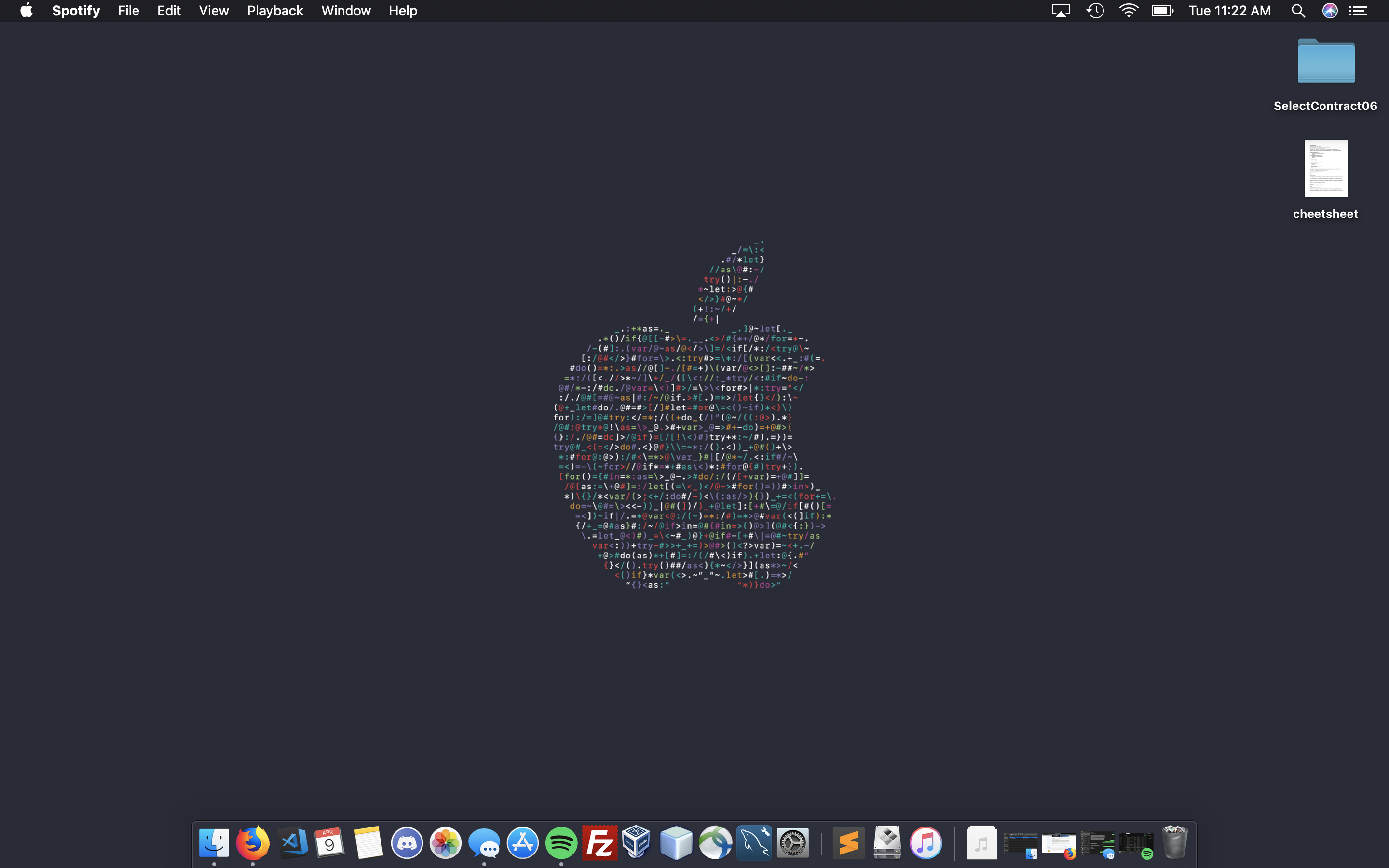This screenshot has height=868, width=1389.
Task: Open Discord from the dock
Action: [x=407, y=843]
